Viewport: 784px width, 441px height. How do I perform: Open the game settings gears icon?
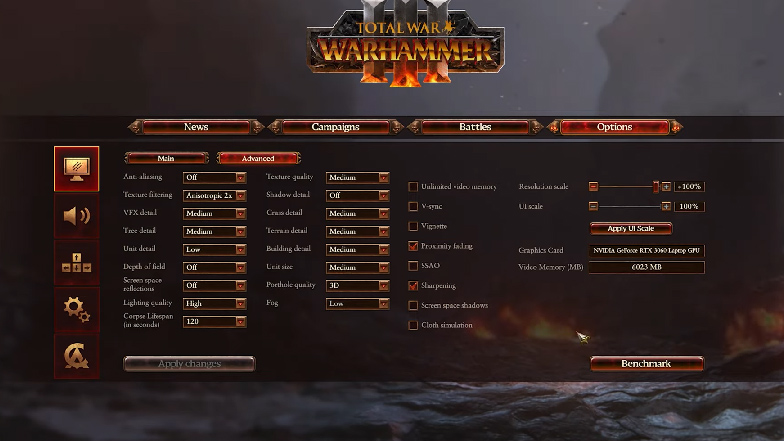[x=76, y=309]
